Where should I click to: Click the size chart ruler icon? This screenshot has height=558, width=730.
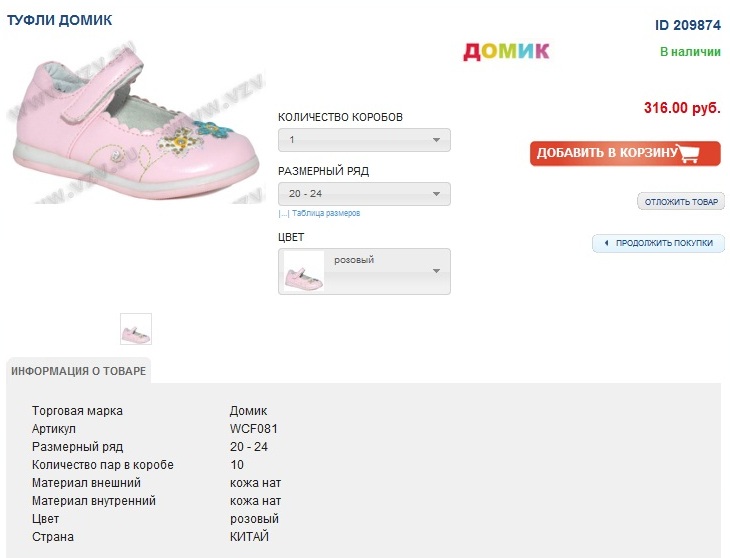[284, 213]
